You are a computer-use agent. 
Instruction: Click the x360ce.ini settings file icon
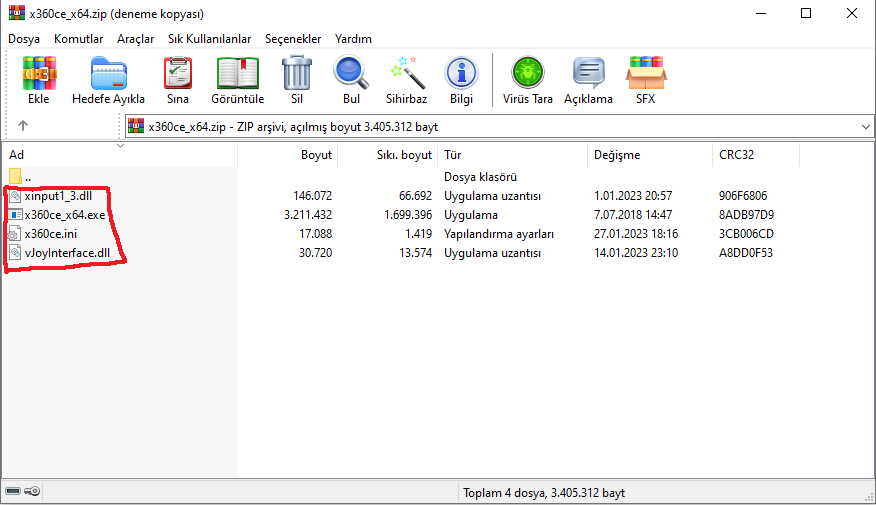pos(15,234)
